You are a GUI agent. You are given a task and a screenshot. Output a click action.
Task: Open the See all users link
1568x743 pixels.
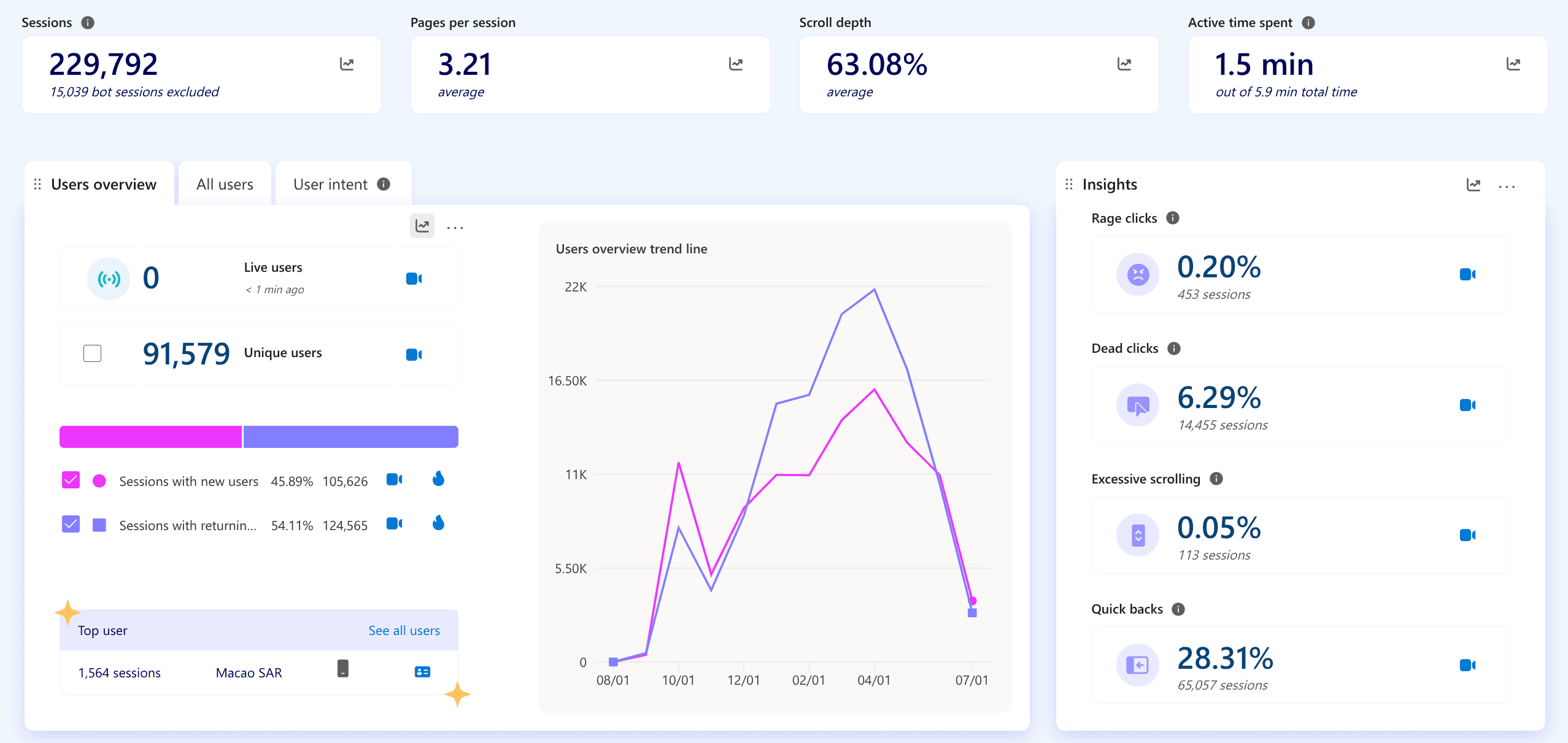tap(404, 630)
